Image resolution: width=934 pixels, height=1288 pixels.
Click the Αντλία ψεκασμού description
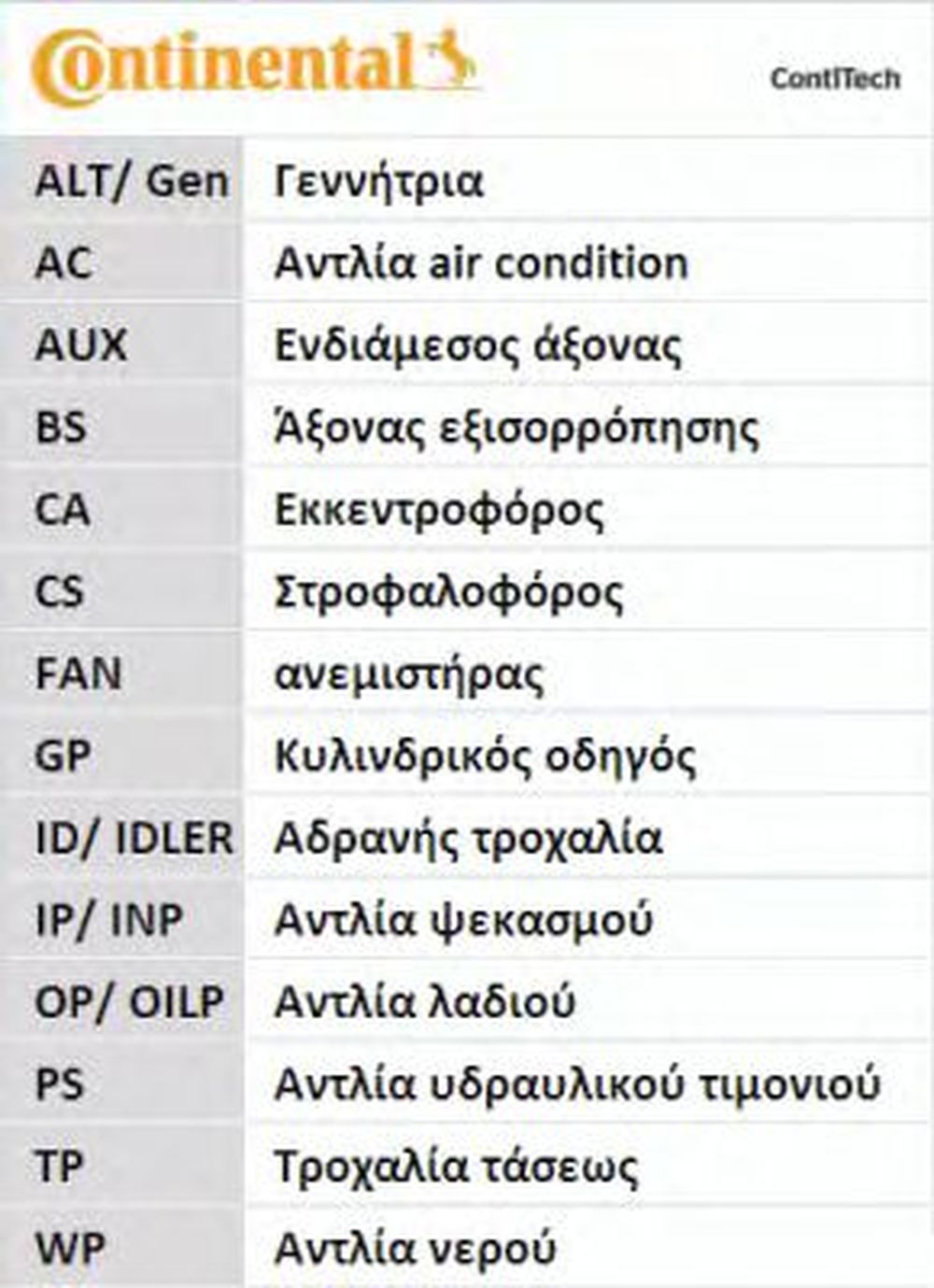pyautogui.click(x=463, y=921)
